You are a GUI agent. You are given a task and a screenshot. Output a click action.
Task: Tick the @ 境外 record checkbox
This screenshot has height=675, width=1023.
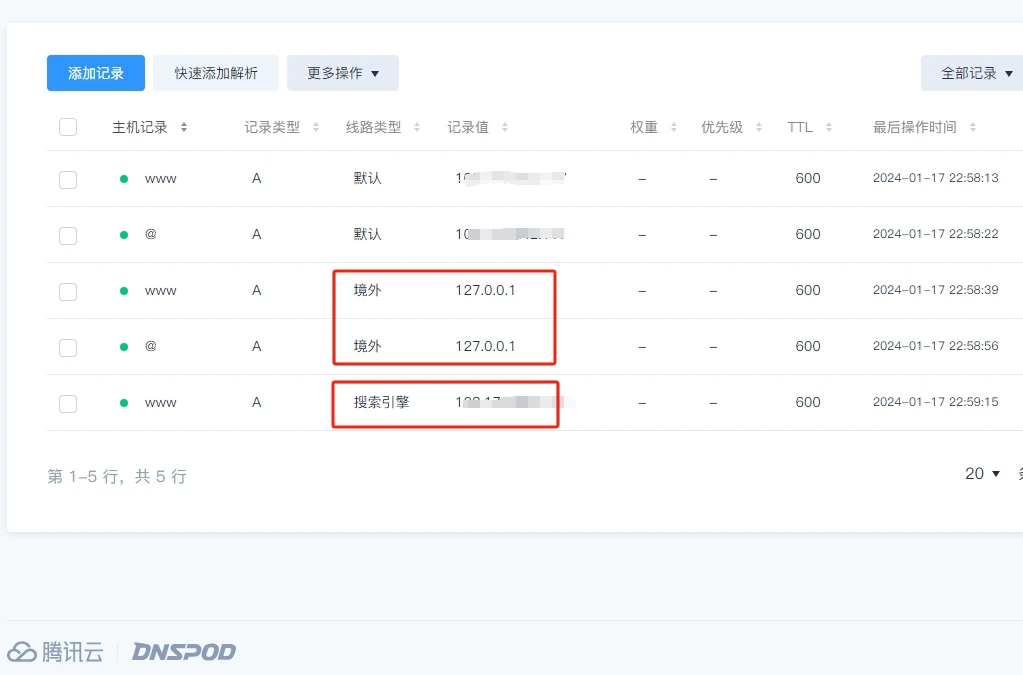[68, 347]
